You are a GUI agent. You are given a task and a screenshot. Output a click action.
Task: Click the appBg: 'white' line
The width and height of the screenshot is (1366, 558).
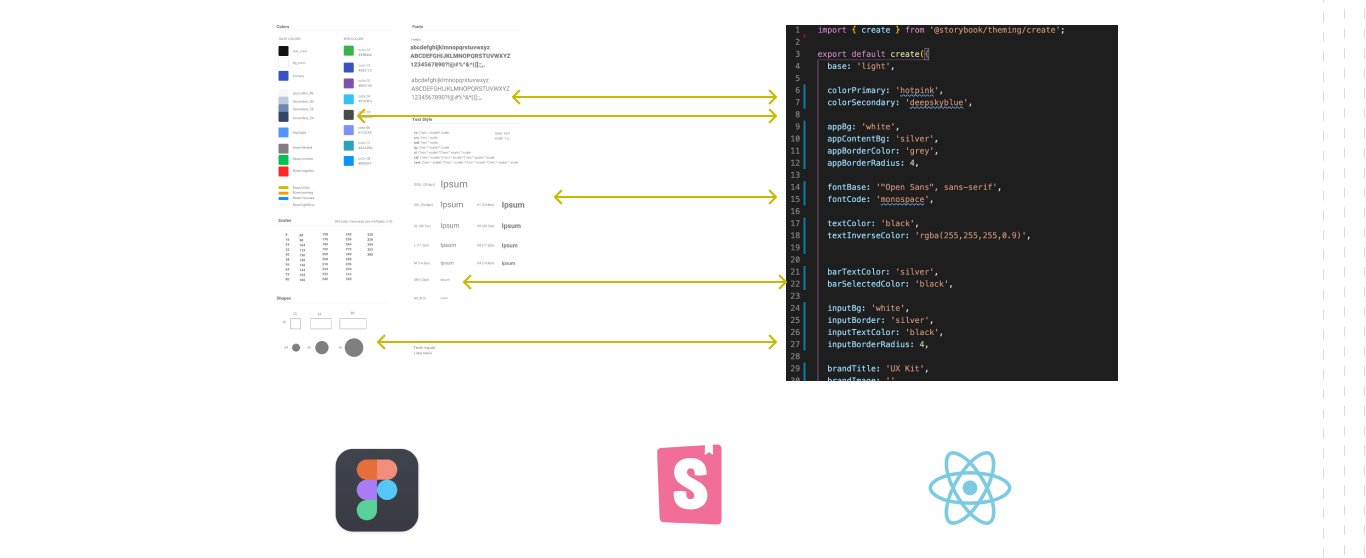(x=863, y=127)
